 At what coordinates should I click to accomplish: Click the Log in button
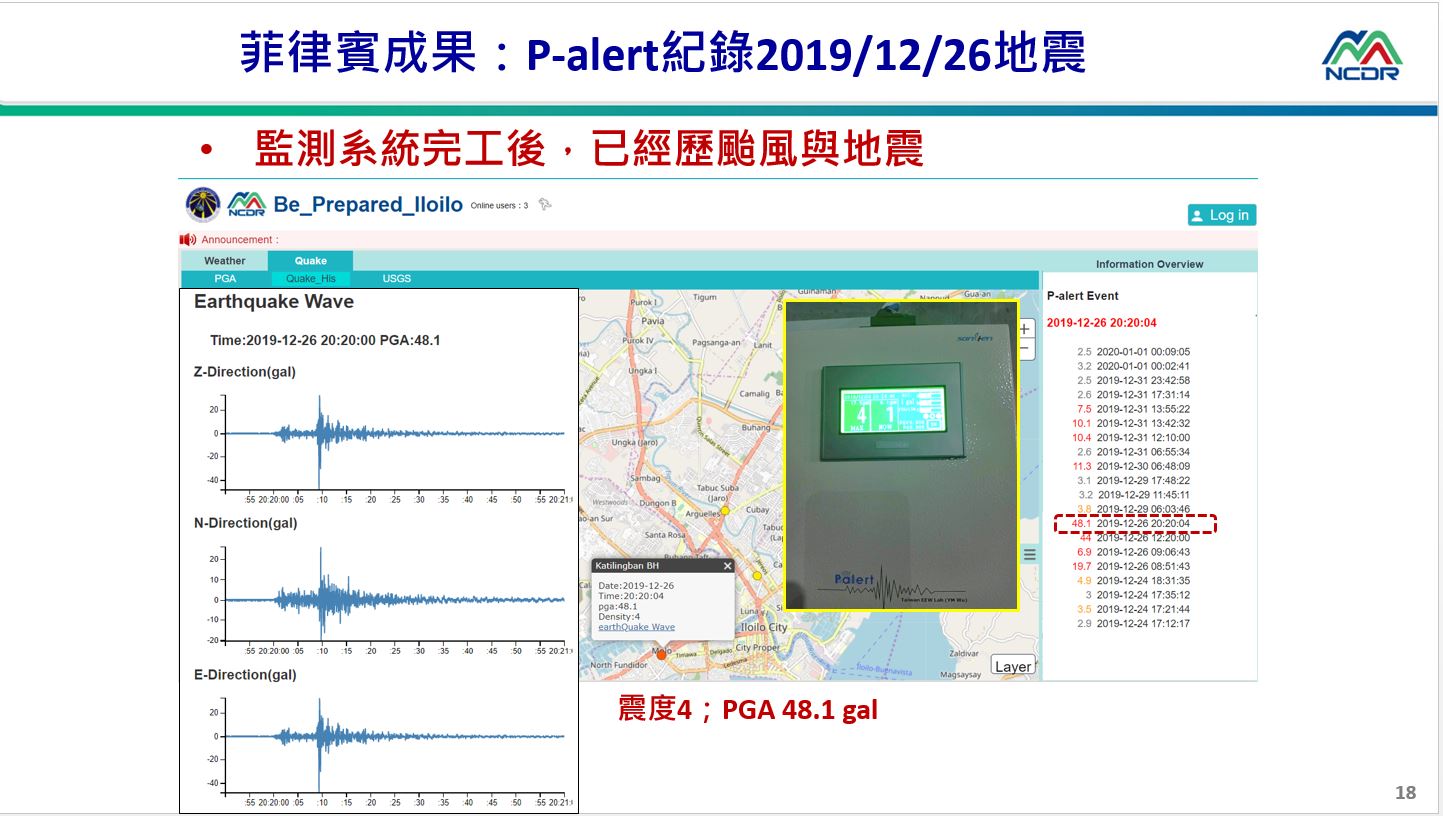coord(1222,214)
